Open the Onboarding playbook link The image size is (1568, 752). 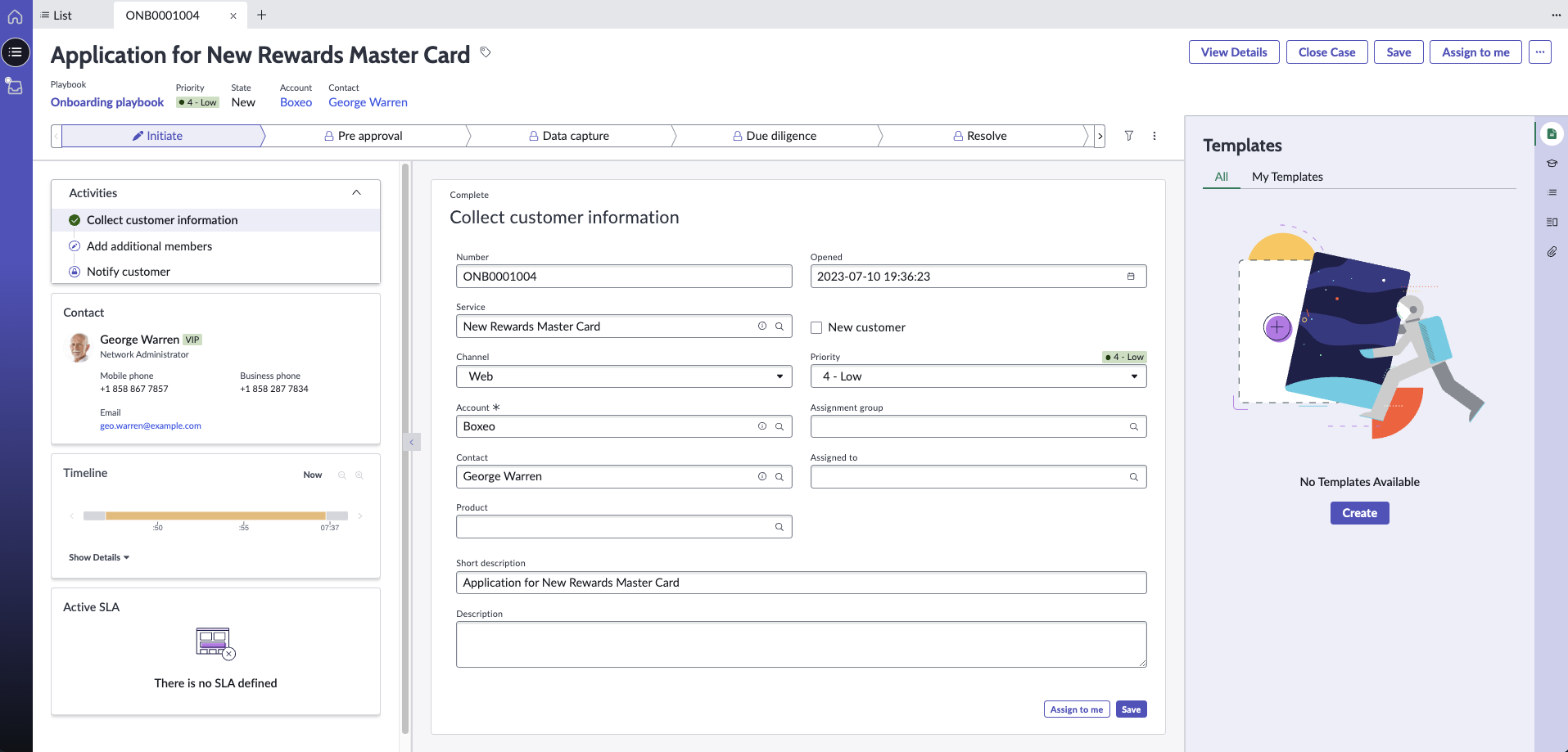pos(107,101)
